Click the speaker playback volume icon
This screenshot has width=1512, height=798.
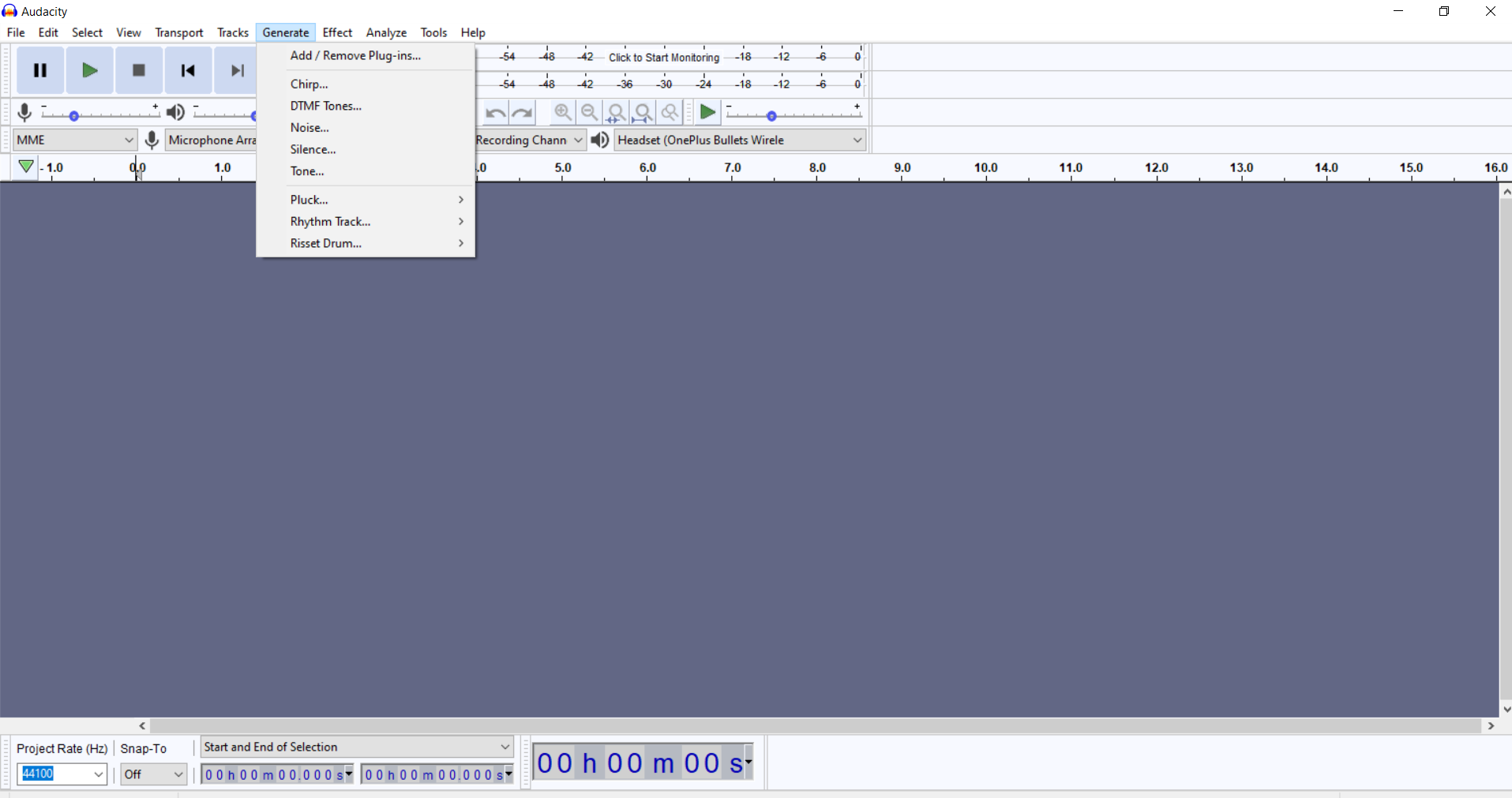pos(176,113)
